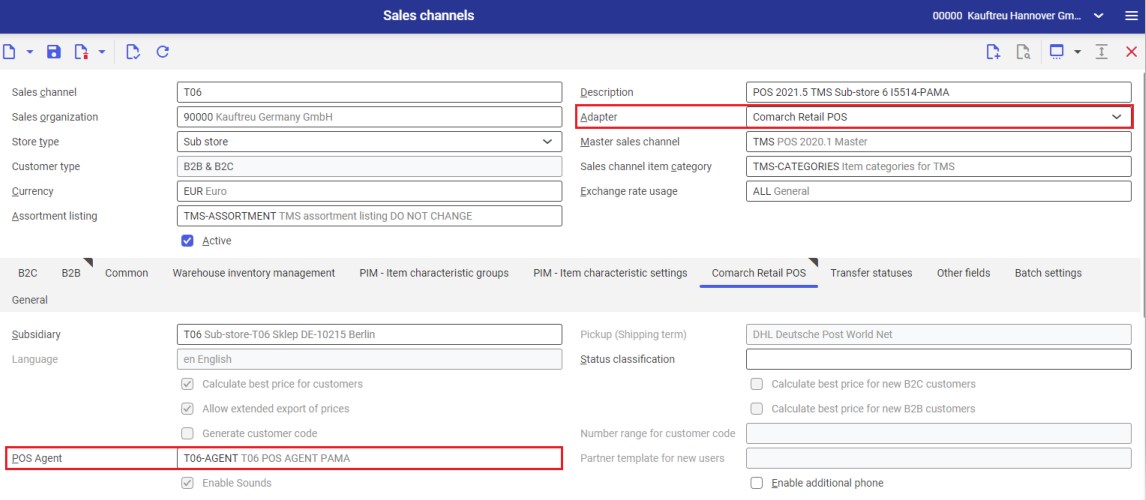Click the red X close icon

point(1132,52)
